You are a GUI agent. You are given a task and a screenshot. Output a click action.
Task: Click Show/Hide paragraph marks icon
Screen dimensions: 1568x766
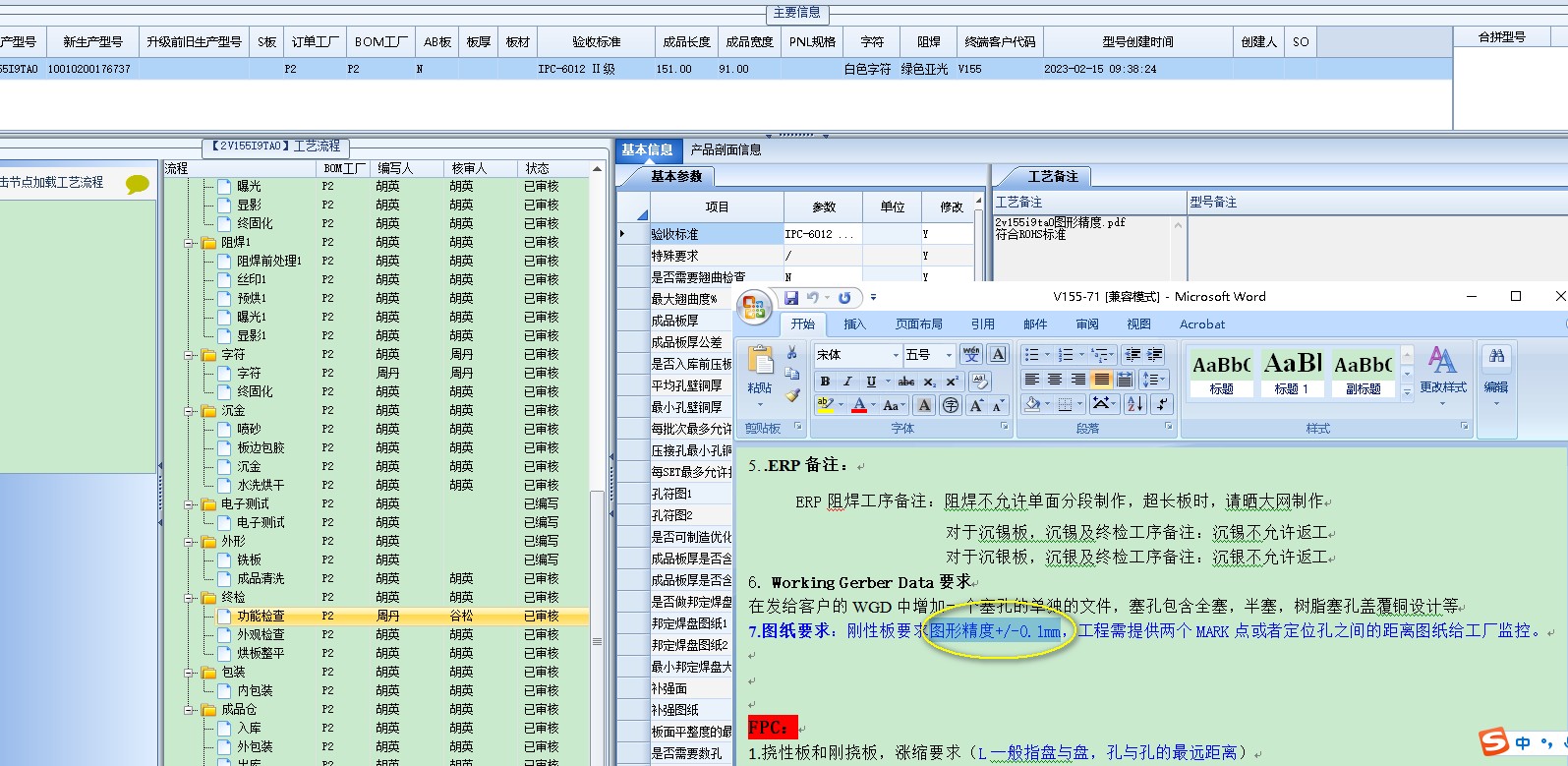pos(1162,404)
